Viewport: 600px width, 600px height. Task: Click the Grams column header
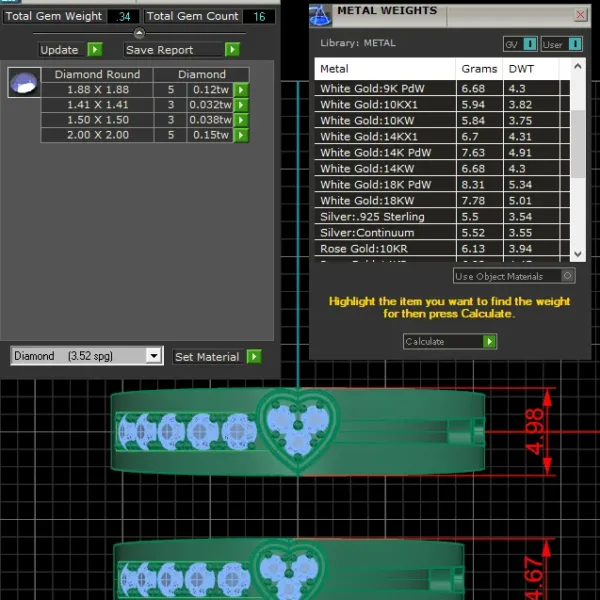(479, 69)
